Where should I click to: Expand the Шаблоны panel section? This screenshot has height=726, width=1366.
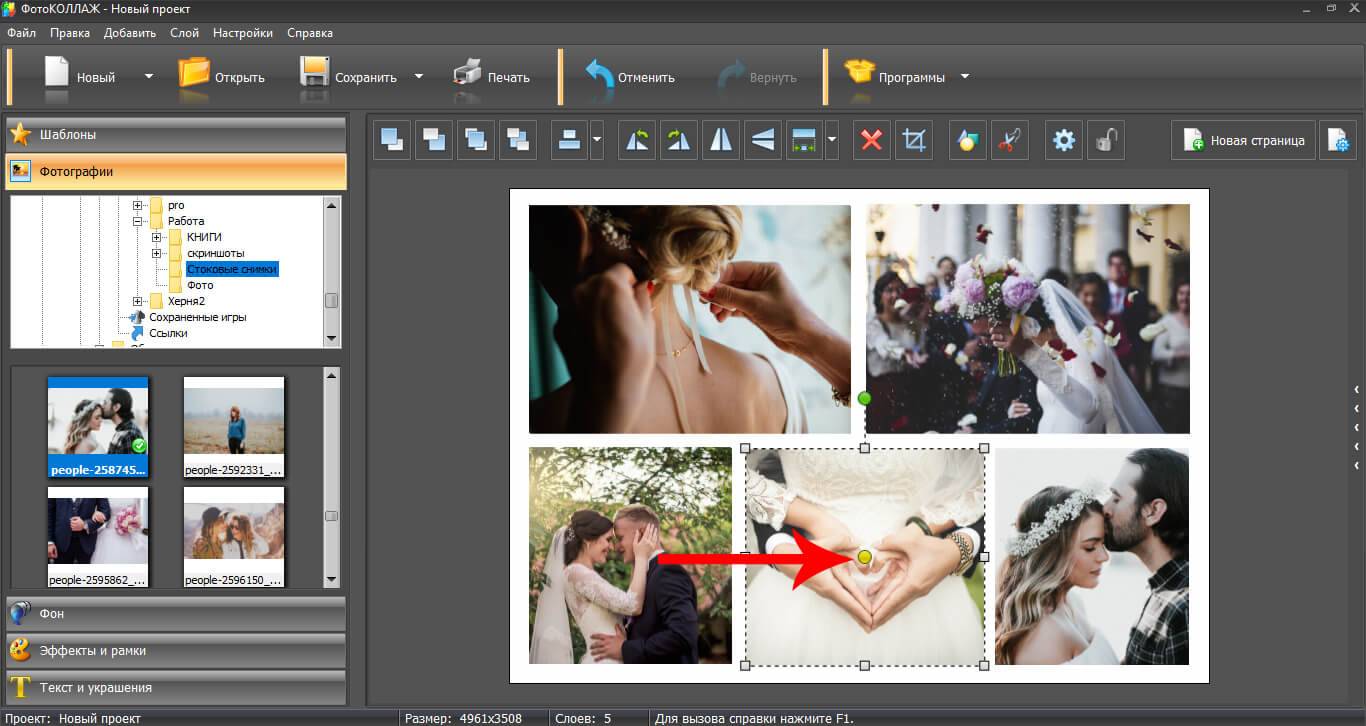[x=176, y=134]
